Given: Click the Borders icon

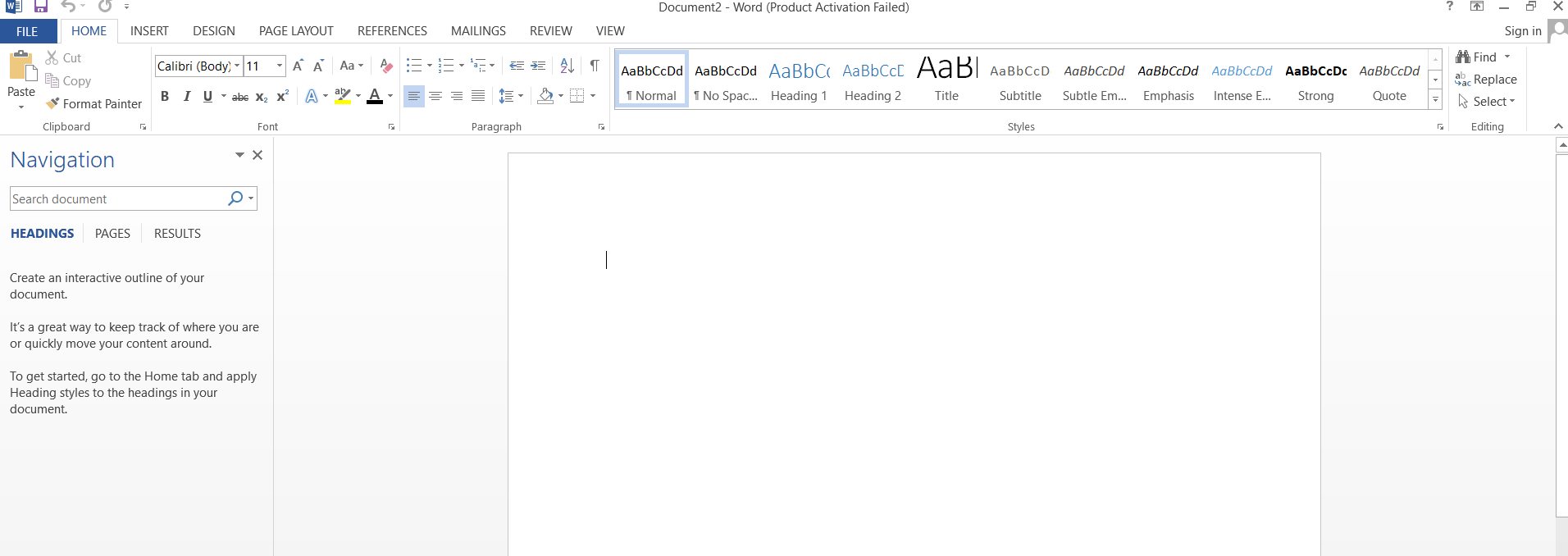Looking at the screenshot, I should [577, 97].
